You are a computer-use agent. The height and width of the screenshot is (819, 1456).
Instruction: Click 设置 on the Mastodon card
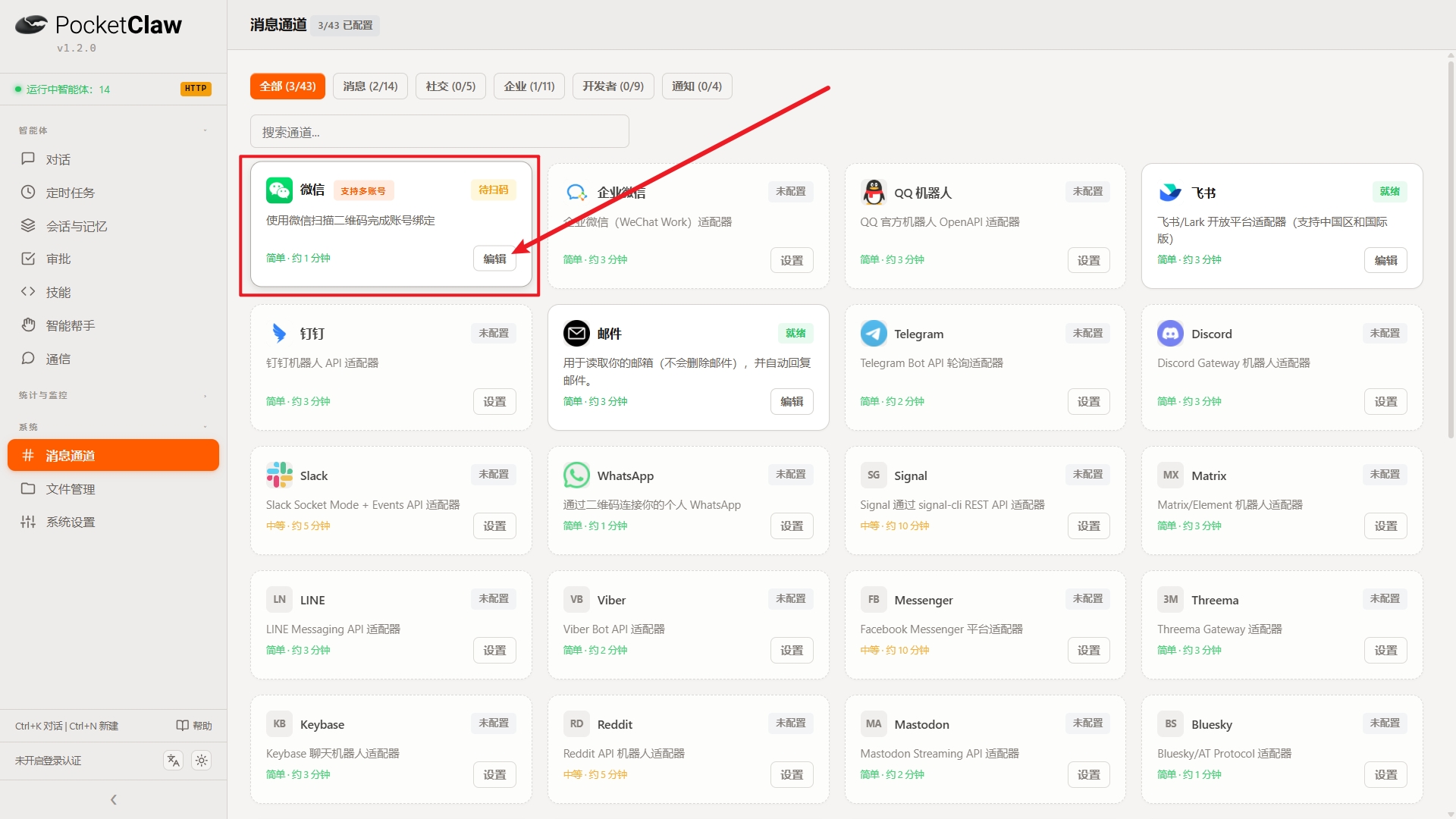(1089, 775)
